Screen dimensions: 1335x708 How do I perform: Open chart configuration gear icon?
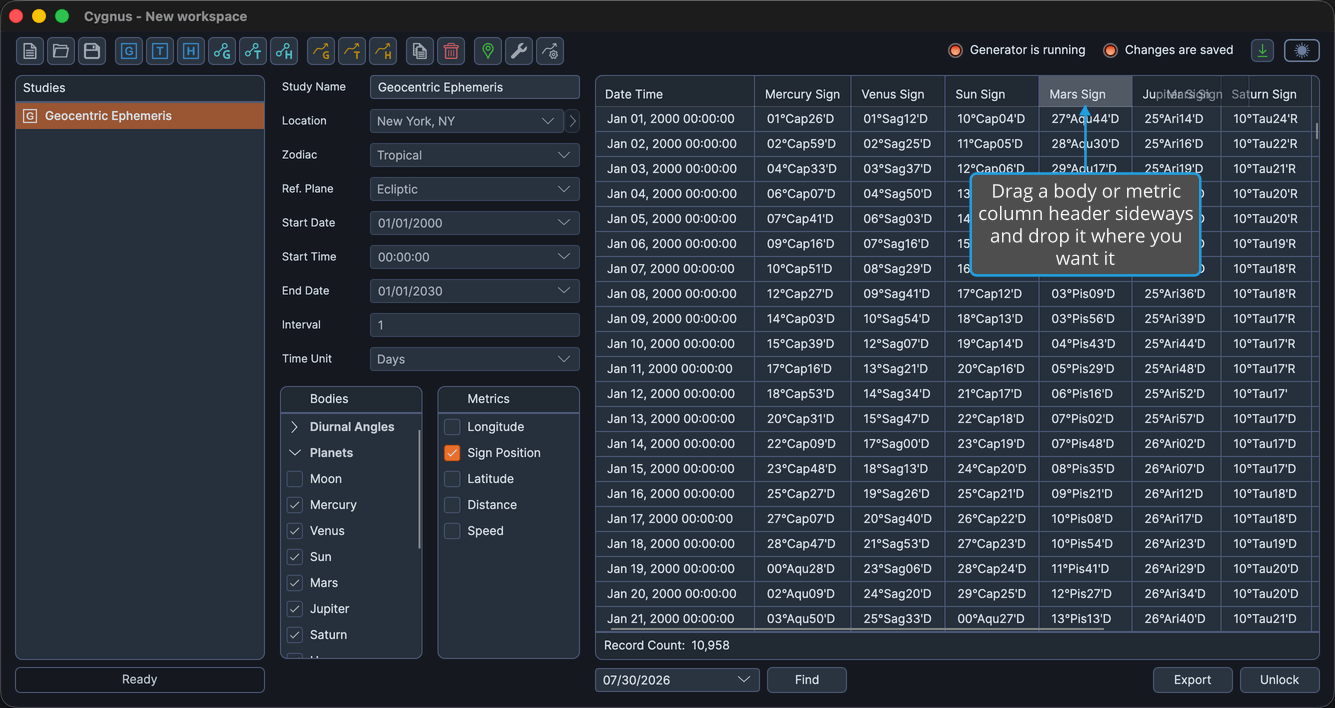point(550,51)
